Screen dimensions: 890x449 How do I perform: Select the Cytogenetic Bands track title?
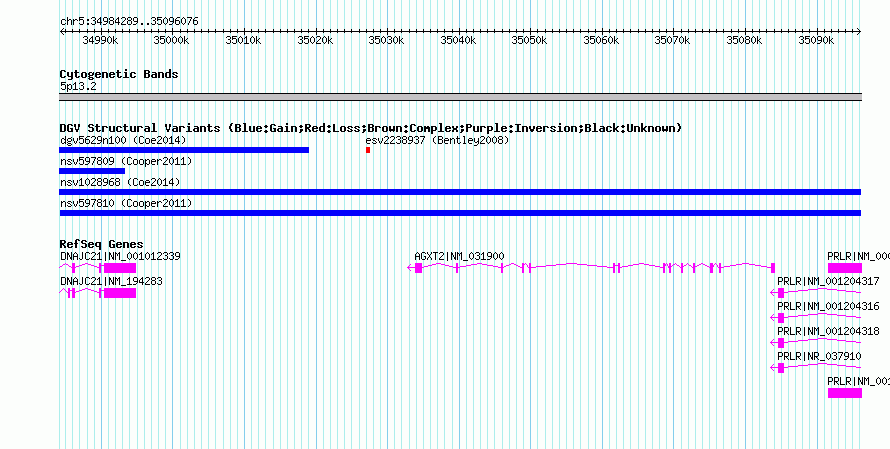click(x=119, y=74)
